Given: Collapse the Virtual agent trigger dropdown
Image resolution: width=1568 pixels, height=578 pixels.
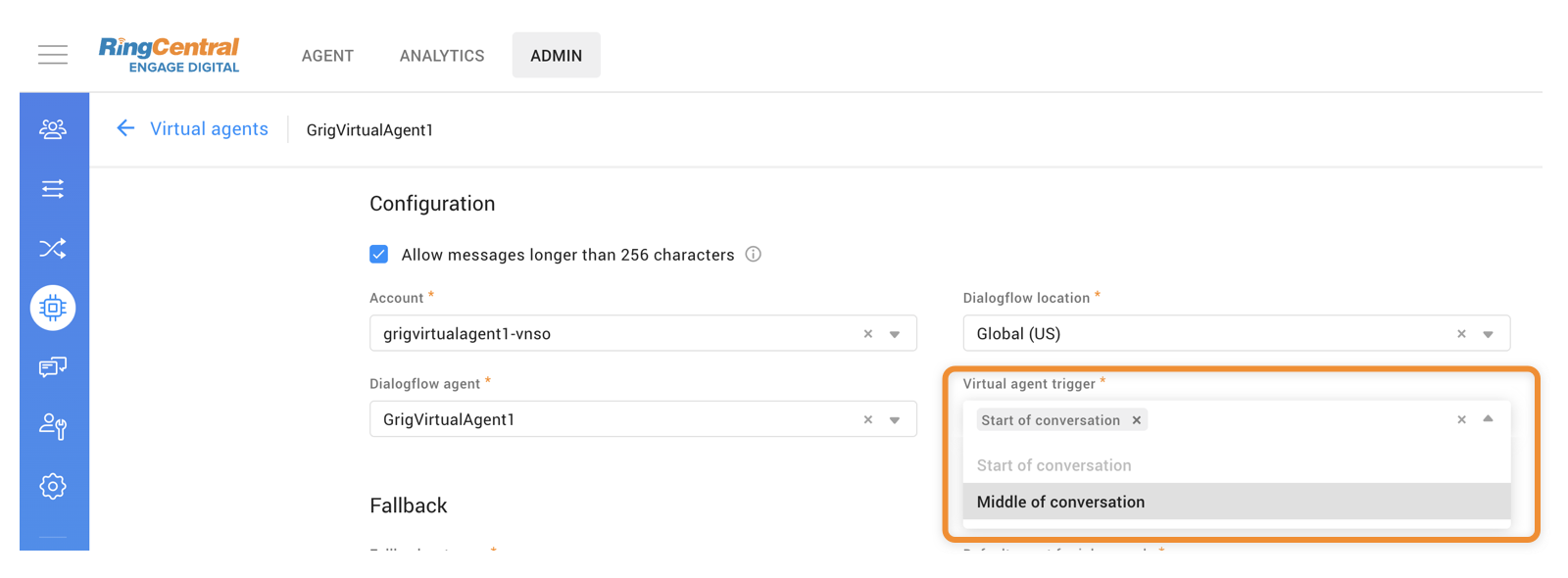Looking at the screenshot, I should 1488,419.
